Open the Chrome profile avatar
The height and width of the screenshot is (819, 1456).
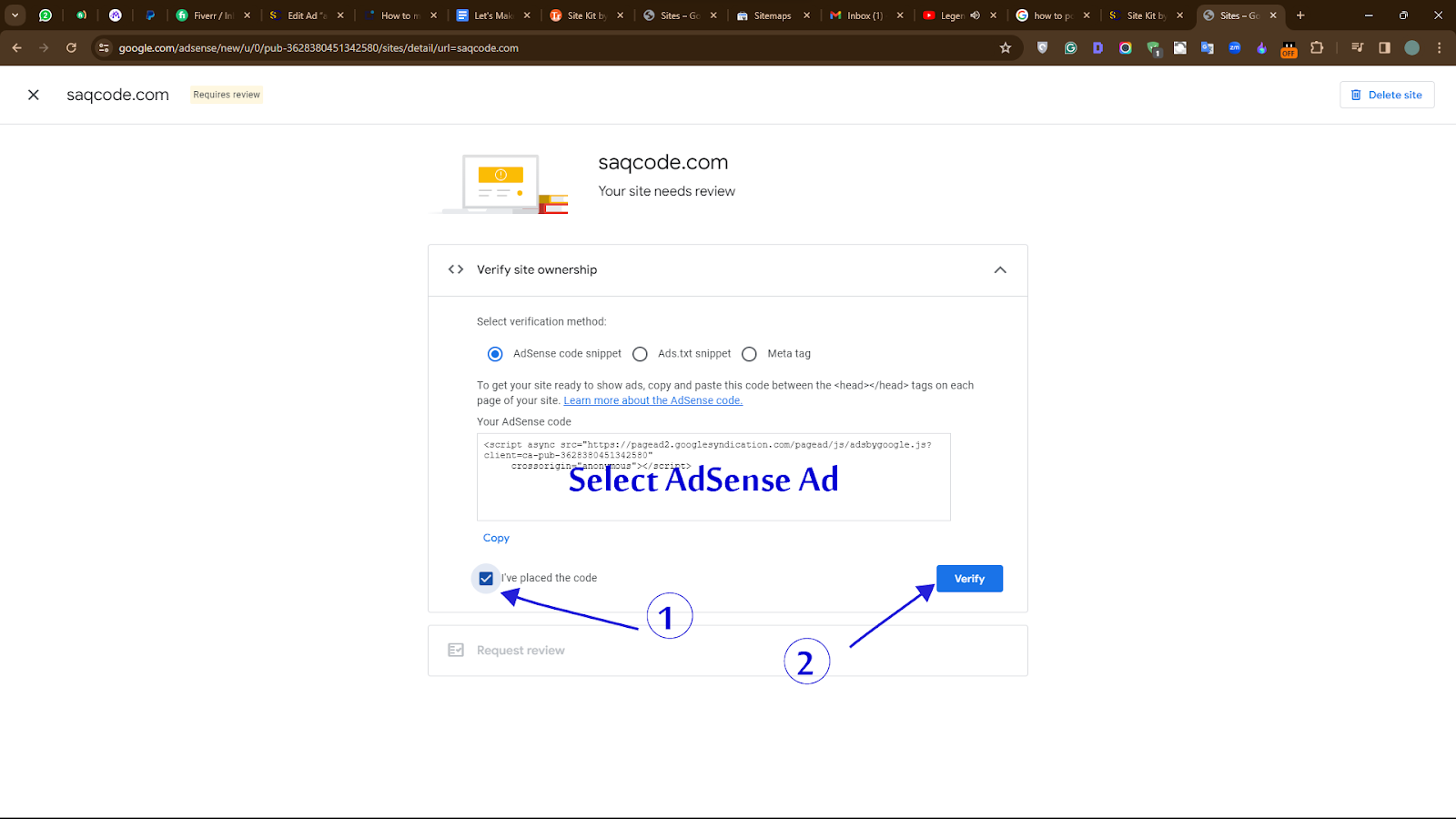pos(1412,48)
